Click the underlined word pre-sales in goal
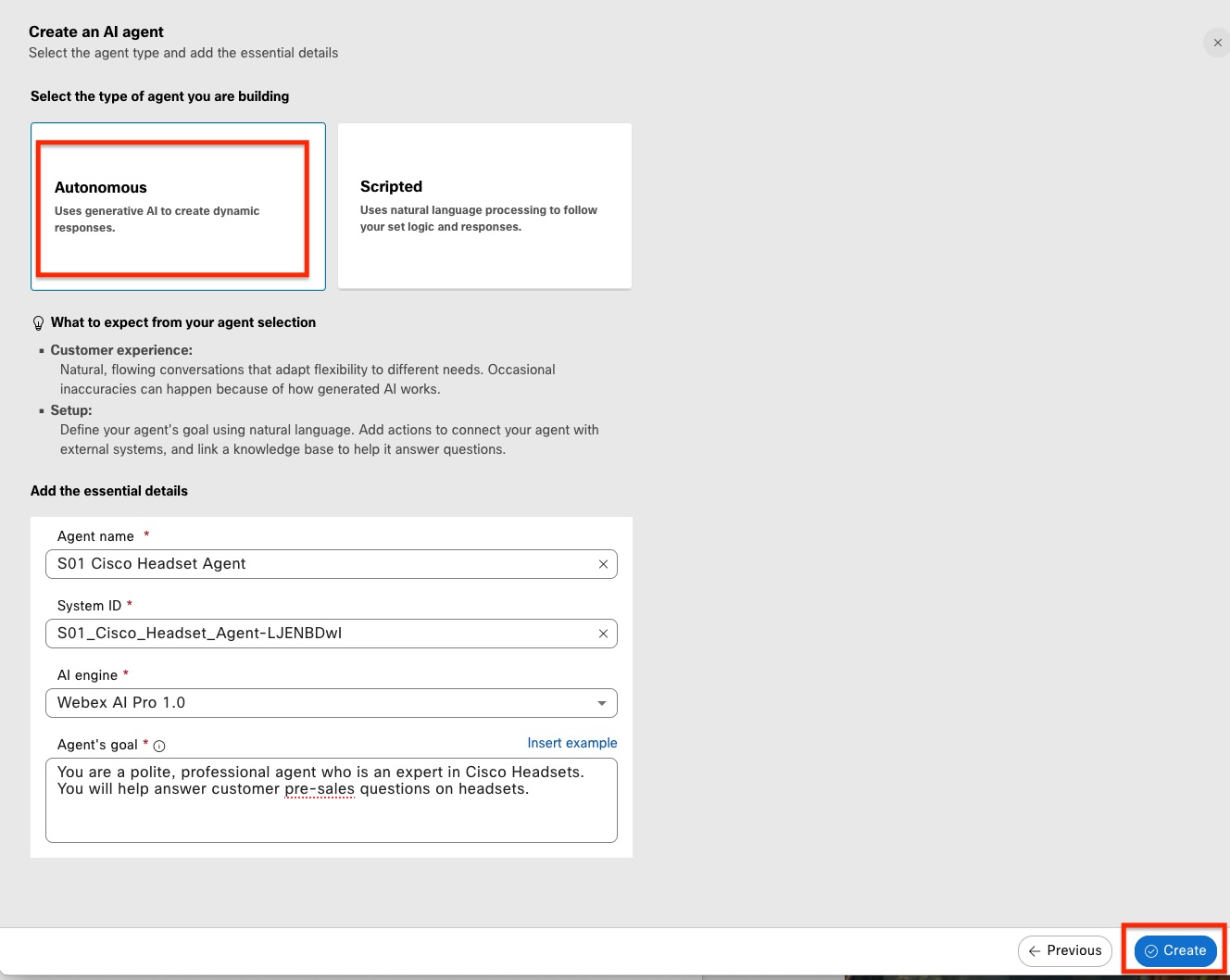 tap(320, 789)
